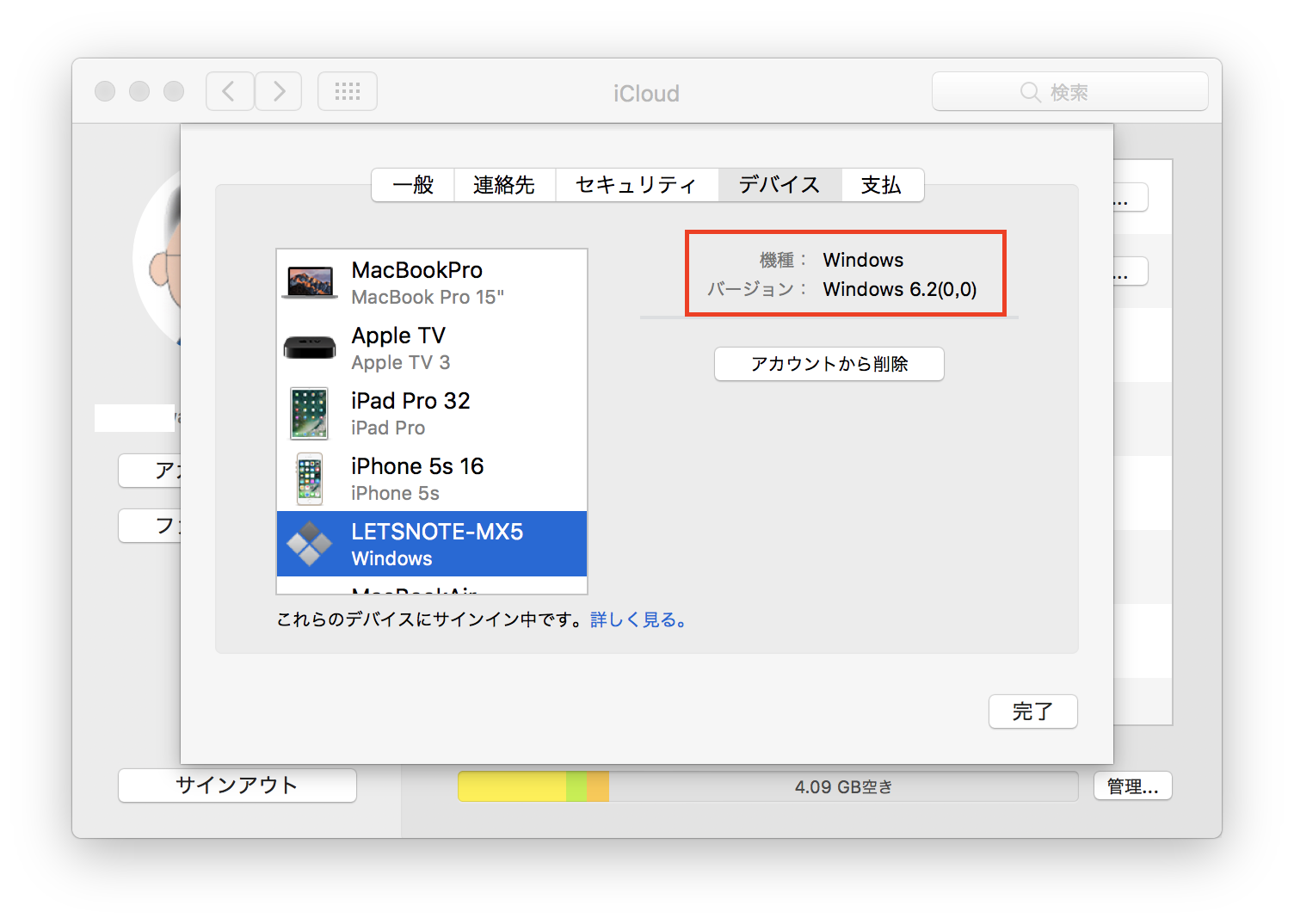Show all preferences via grid icon
1294x924 pixels.
(x=348, y=91)
